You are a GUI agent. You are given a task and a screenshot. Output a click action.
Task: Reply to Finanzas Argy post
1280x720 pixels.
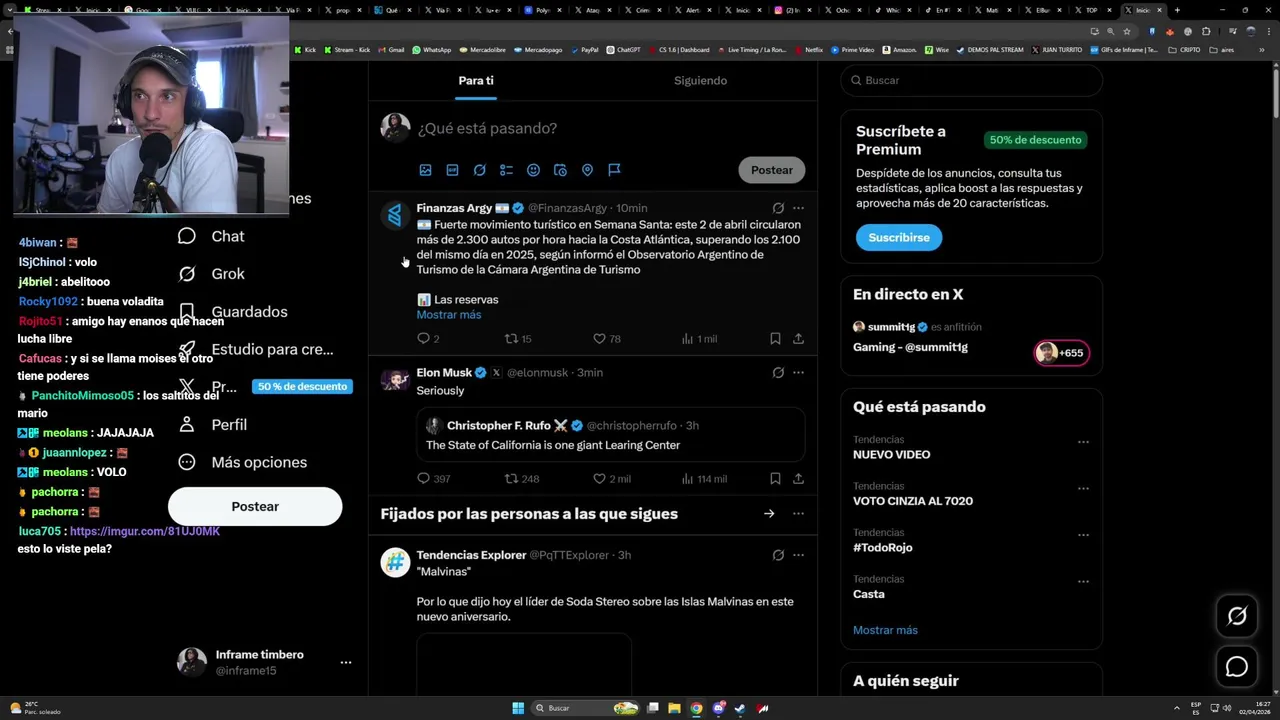pos(427,339)
